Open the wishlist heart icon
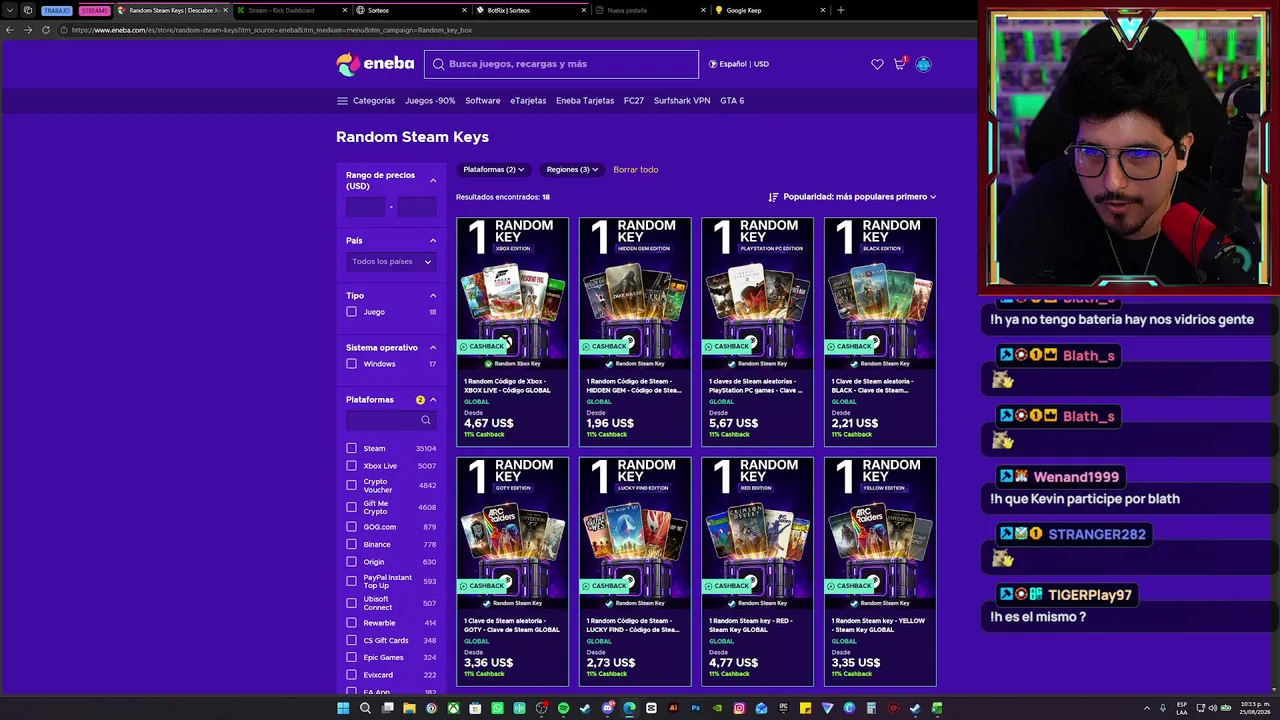The width and height of the screenshot is (1280, 720). point(877,64)
